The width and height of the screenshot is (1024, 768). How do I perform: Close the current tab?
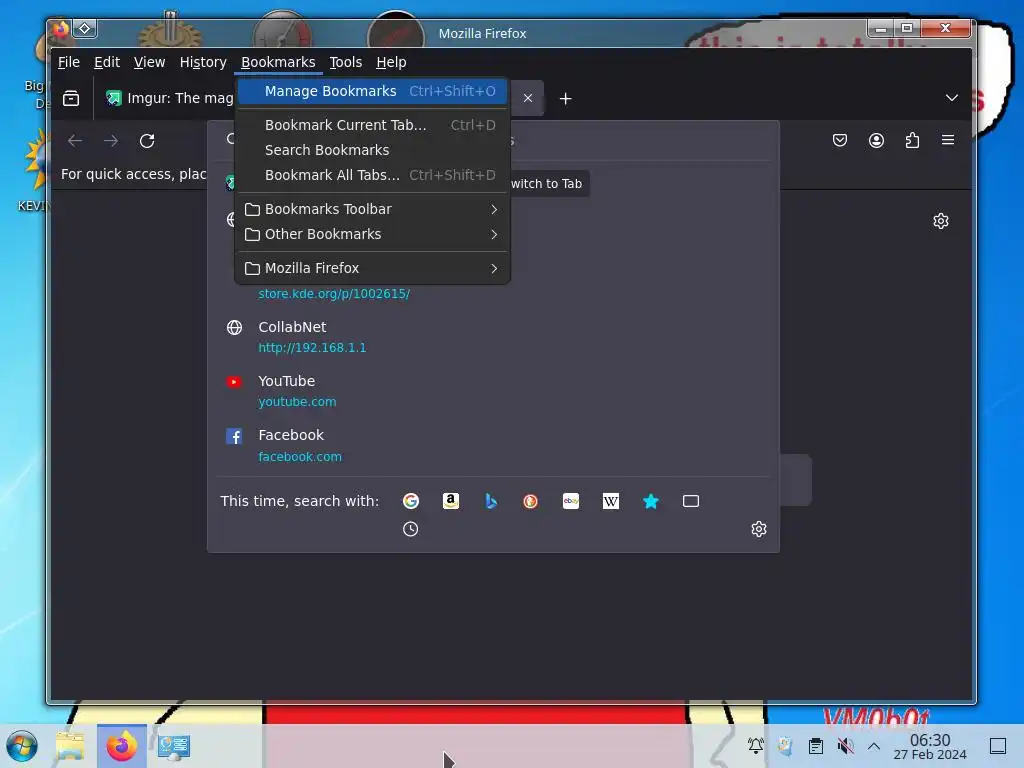528,98
